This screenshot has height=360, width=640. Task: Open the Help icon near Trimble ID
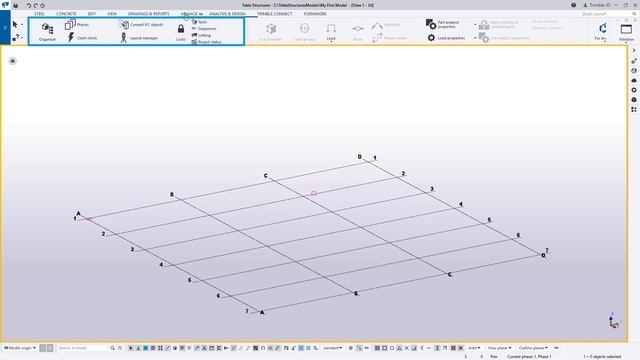coord(573,5)
